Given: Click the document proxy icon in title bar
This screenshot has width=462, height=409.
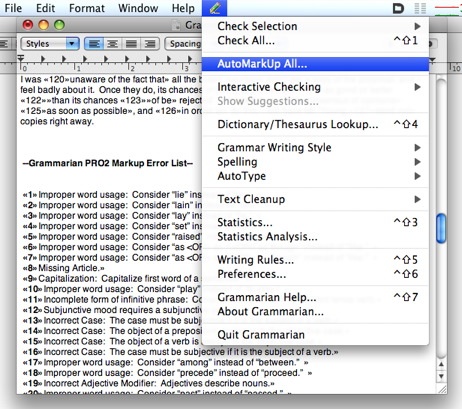Looking at the screenshot, I should click(x=175, y=25).
